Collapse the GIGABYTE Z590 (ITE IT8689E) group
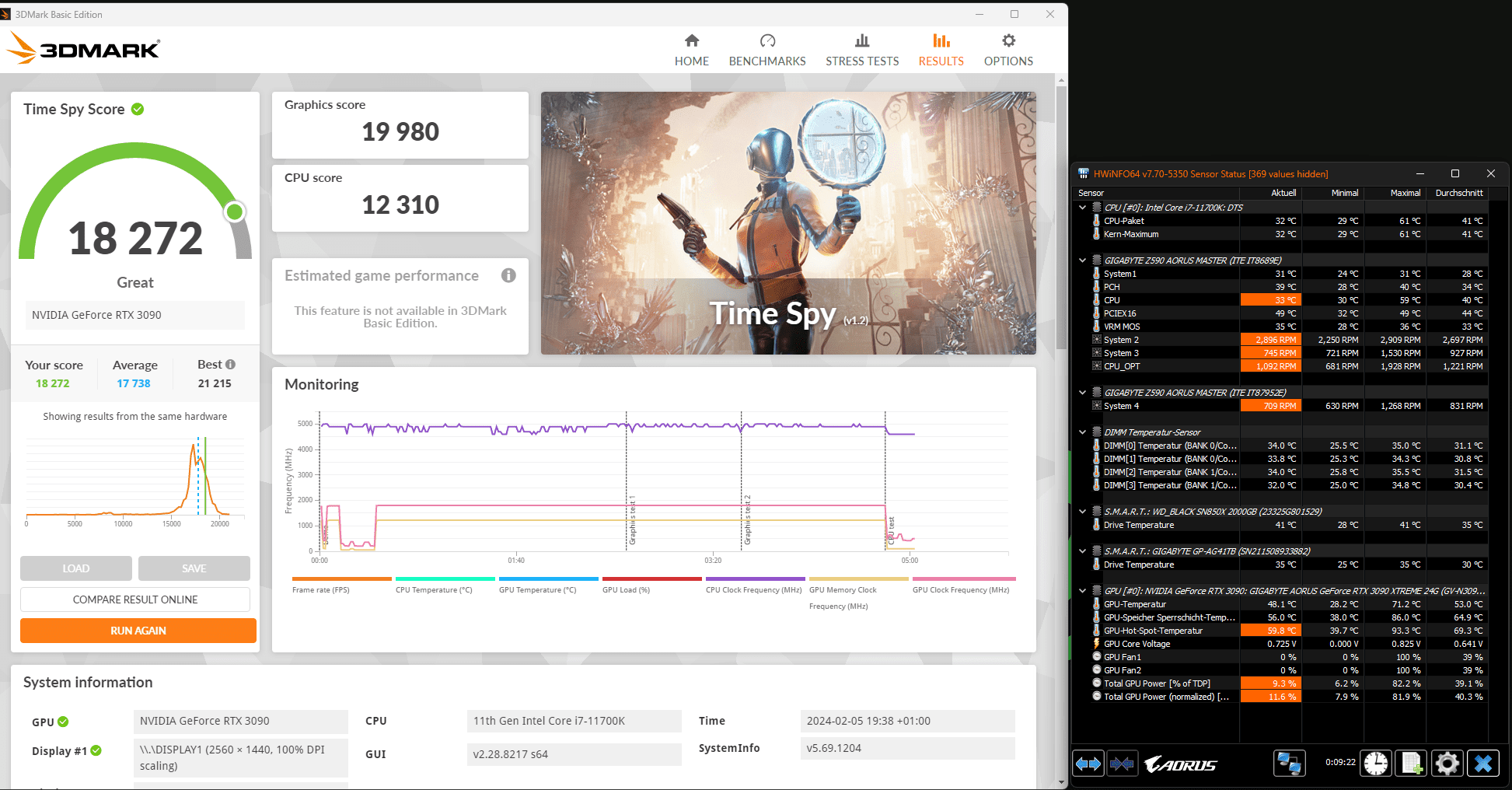 1082,260
